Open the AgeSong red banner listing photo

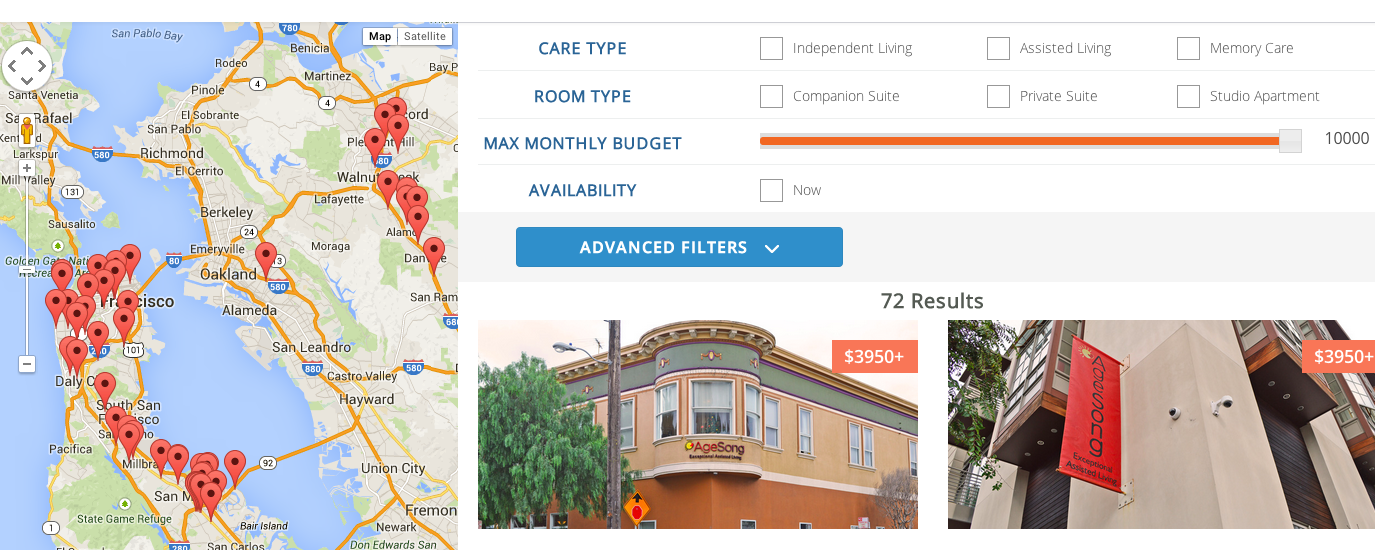(1160, 424)
